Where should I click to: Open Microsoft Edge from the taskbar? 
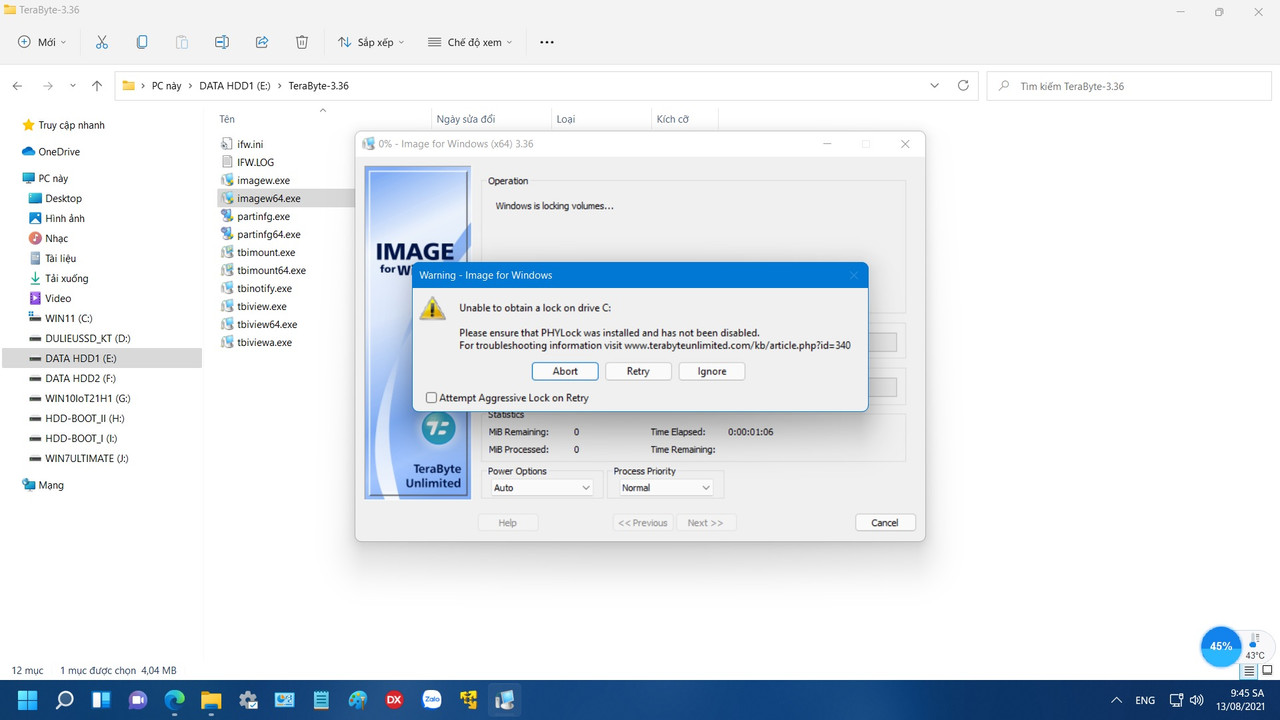tap(174, 700)
